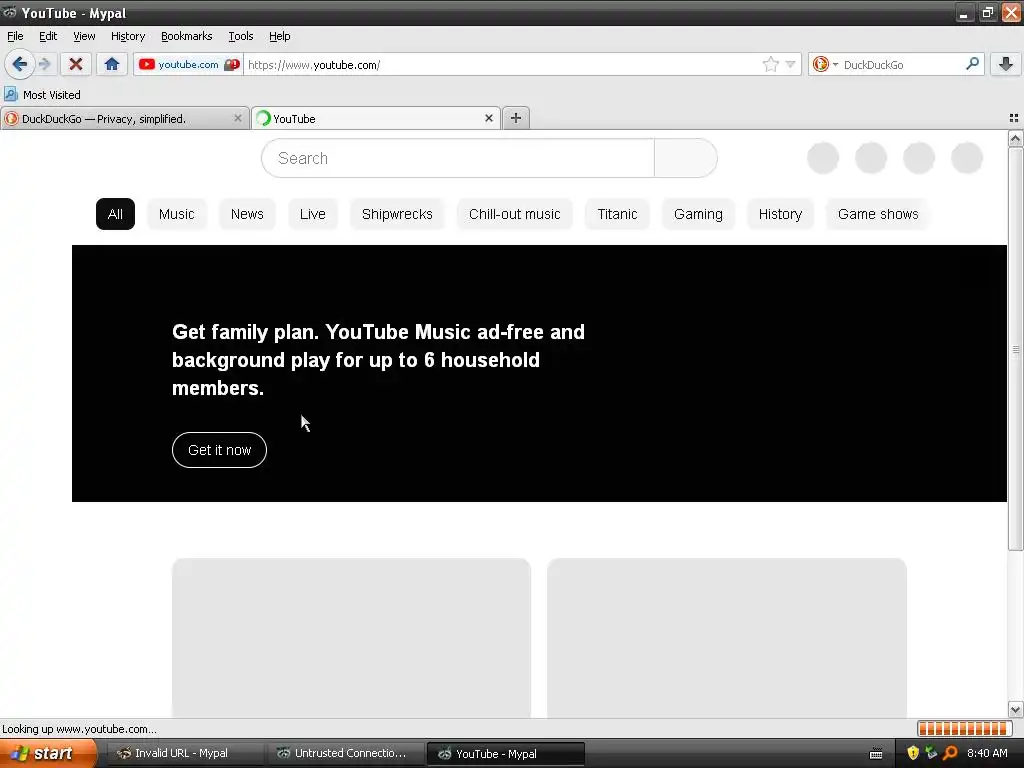Select the News filter chip
Viewport: 1024px width, 768px height.
247,214
